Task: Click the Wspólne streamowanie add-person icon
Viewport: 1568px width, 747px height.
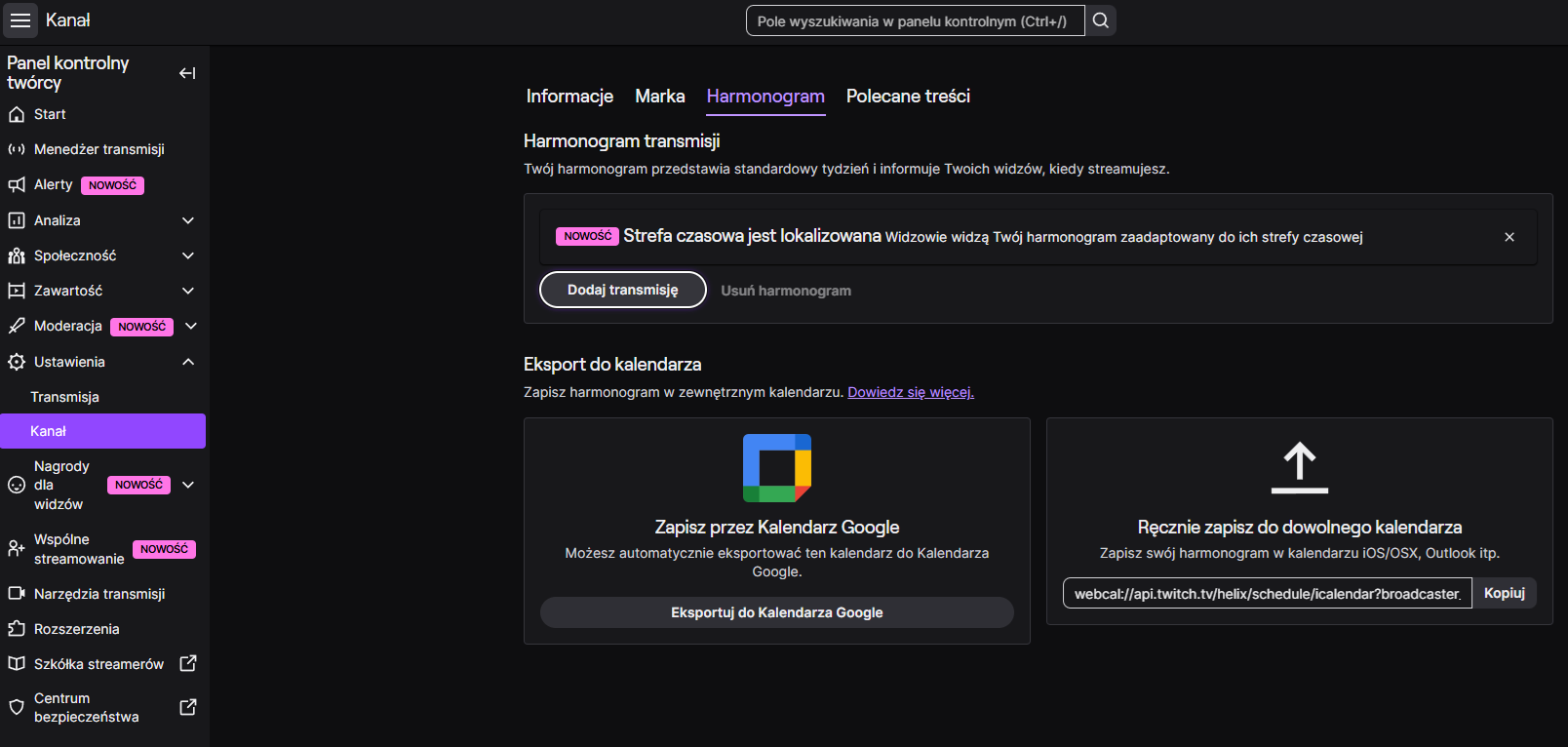Action: point(17,548)
